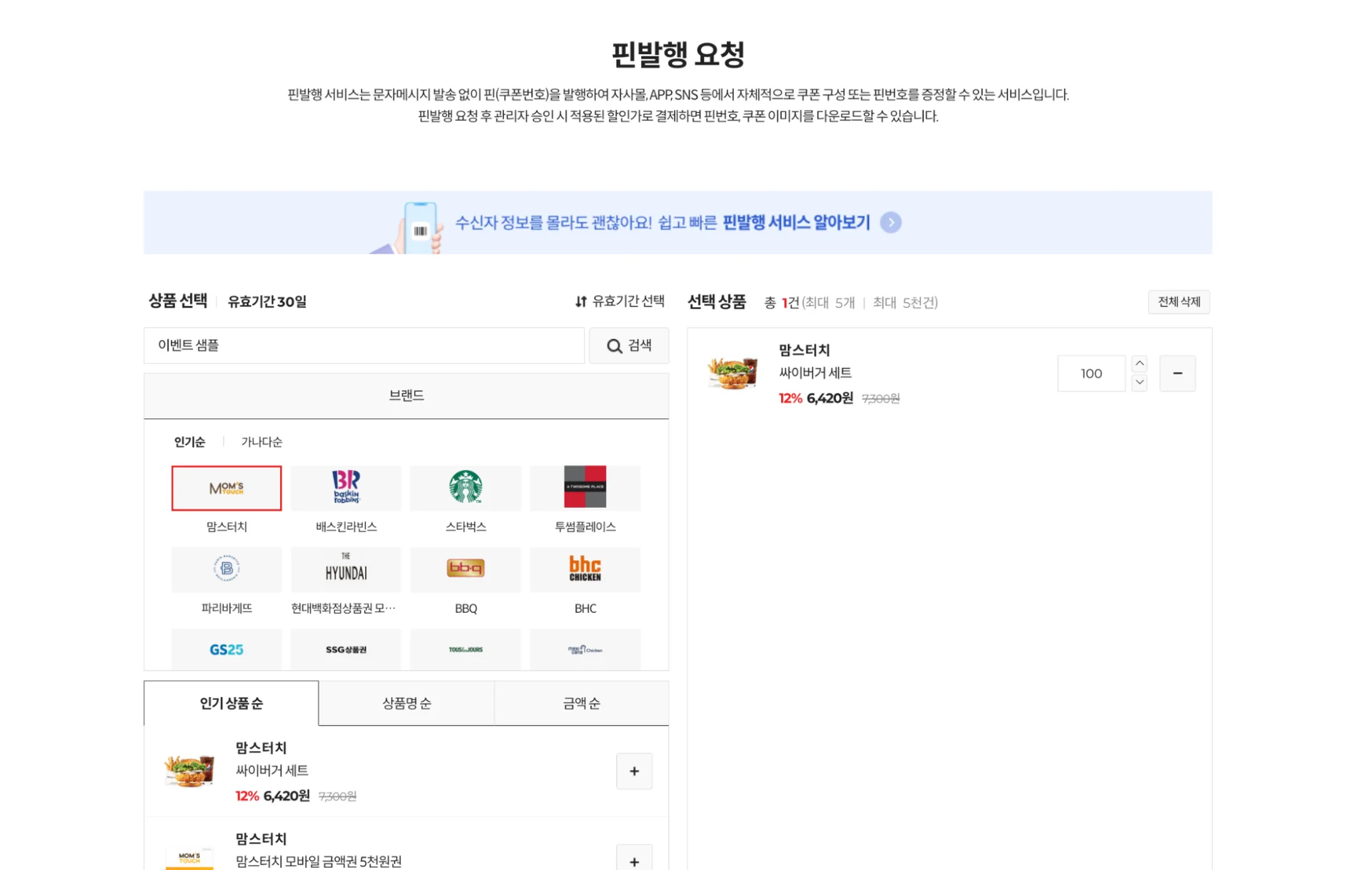Switch brand sorting to 가나다순
The width and height of the screenshot is (1372, 870).
pos(261,441)
